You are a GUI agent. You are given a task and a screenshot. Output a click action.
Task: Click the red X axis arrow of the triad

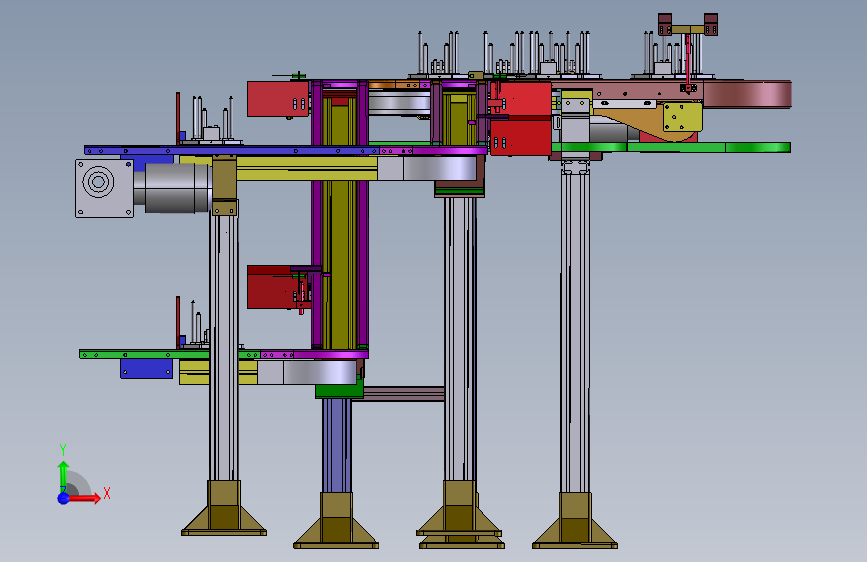[84, 498]
